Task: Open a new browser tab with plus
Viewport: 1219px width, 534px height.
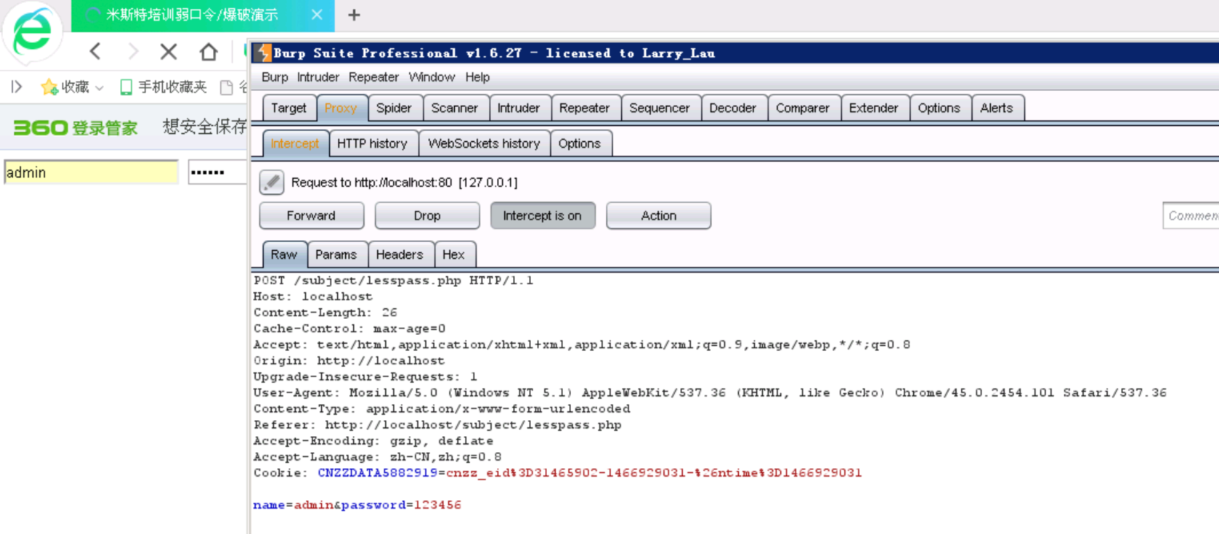Action: pos(354,15)
